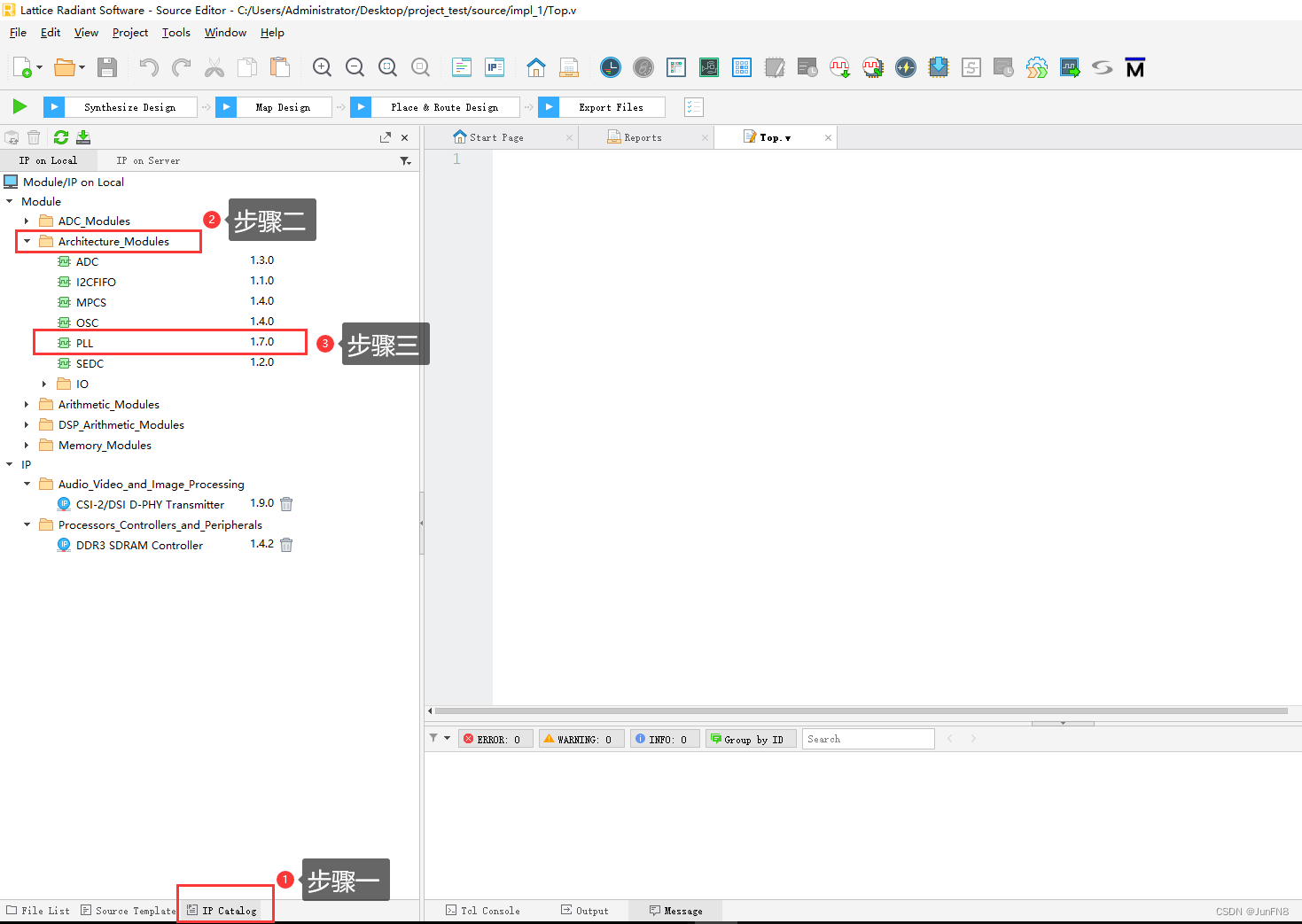Image resolution: width=1302 pixels, height=924 pixels.
Task: Click the Redo arrow icon
Action: 182,67
